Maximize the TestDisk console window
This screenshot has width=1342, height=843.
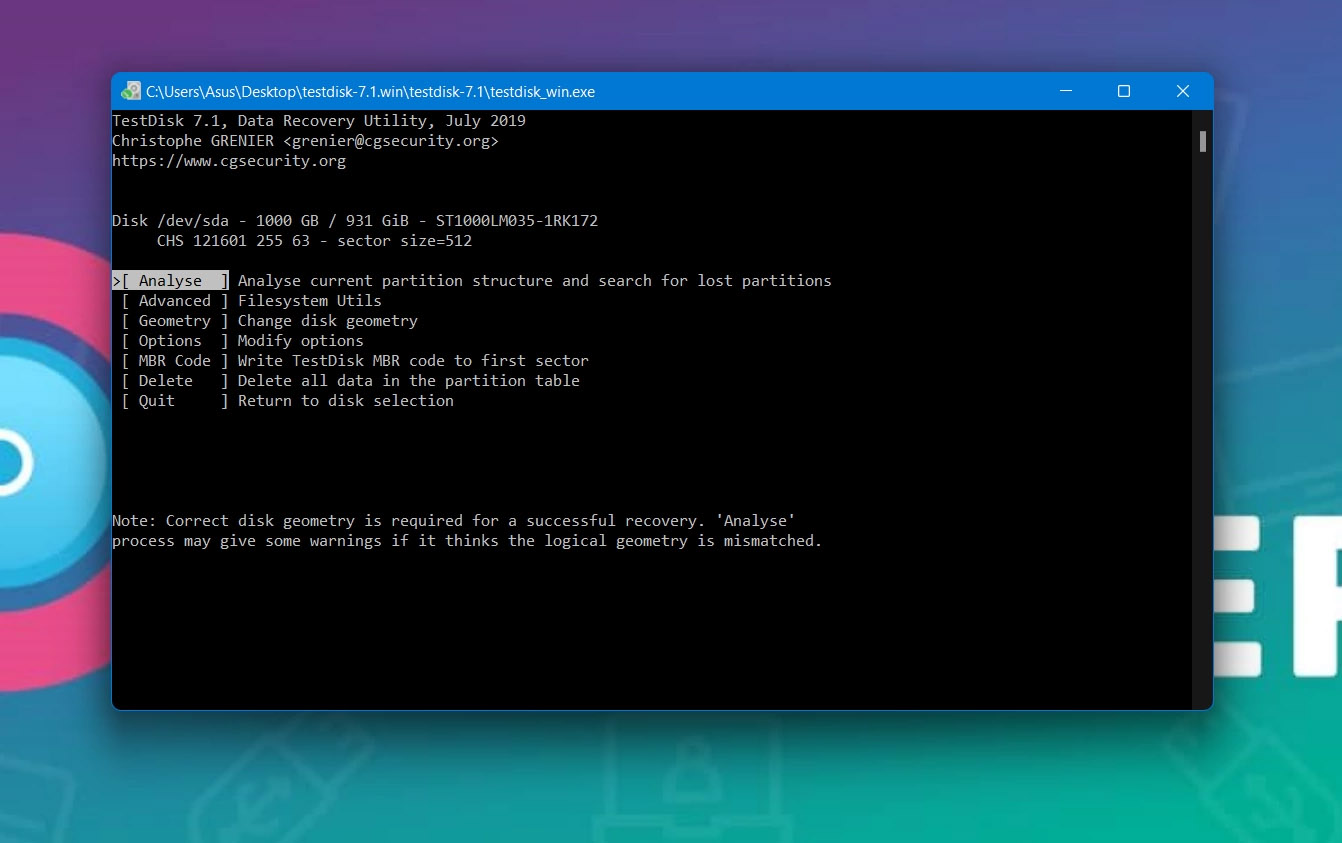pos(1124,91)
